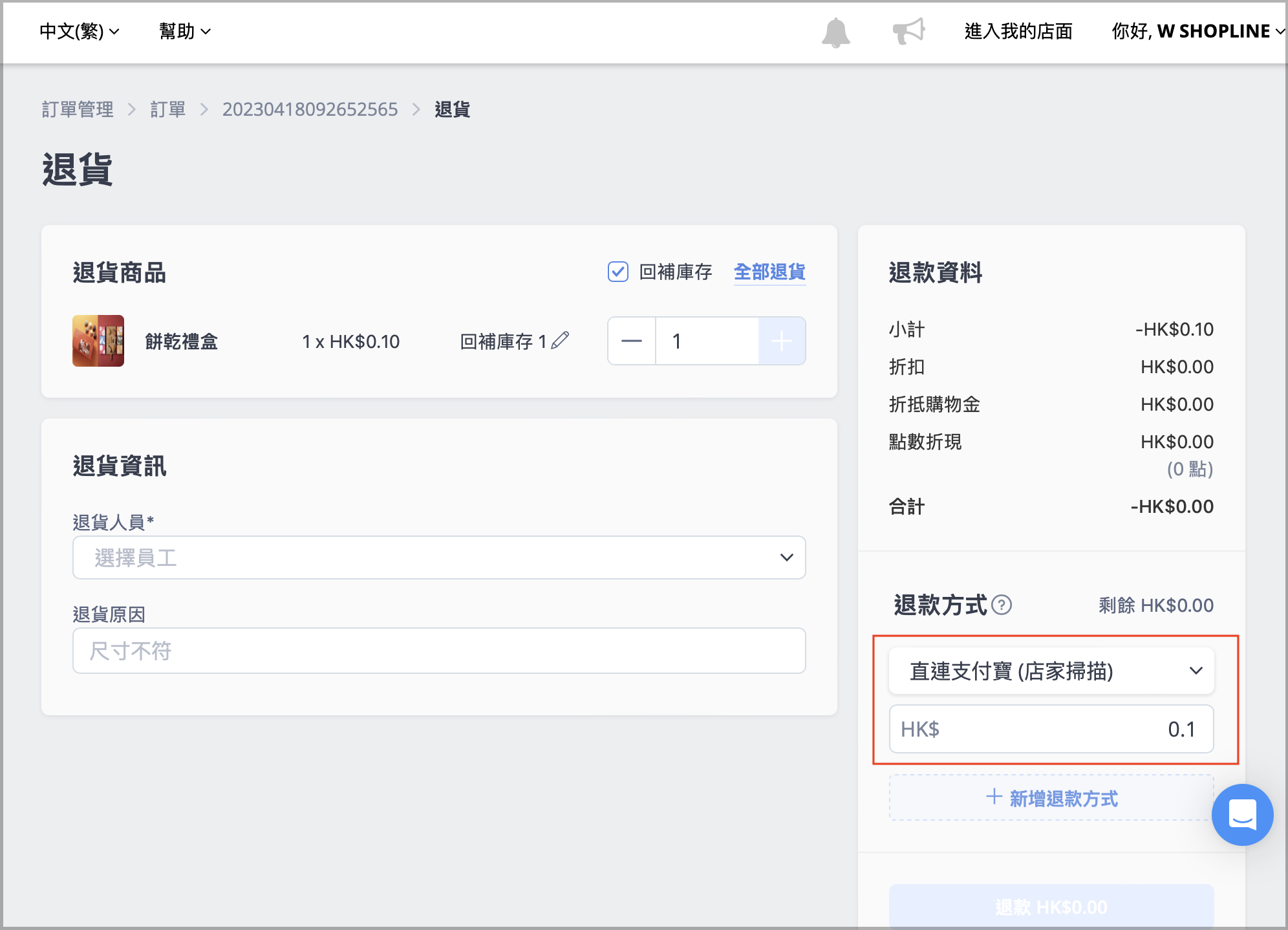Click the 折扣 label
This screenshot has width=1288, height=930.
click(907, 367)
